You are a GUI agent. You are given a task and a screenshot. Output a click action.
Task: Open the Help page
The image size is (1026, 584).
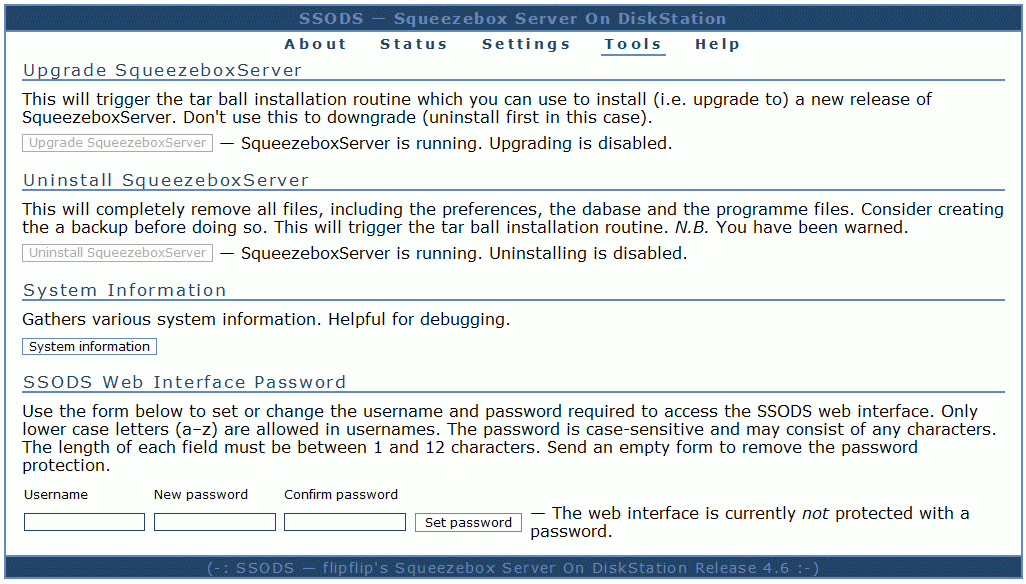click(717, 44)
